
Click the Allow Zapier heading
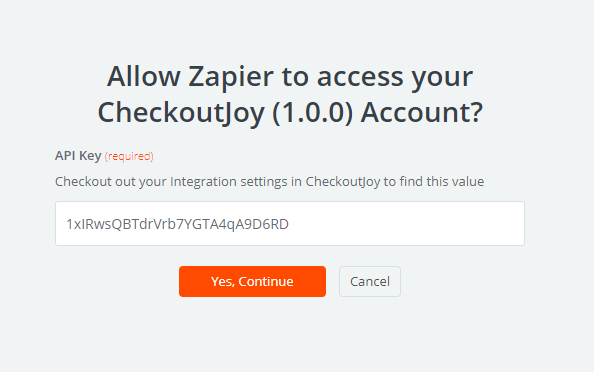pyautogui.click(x=290, y=95)
